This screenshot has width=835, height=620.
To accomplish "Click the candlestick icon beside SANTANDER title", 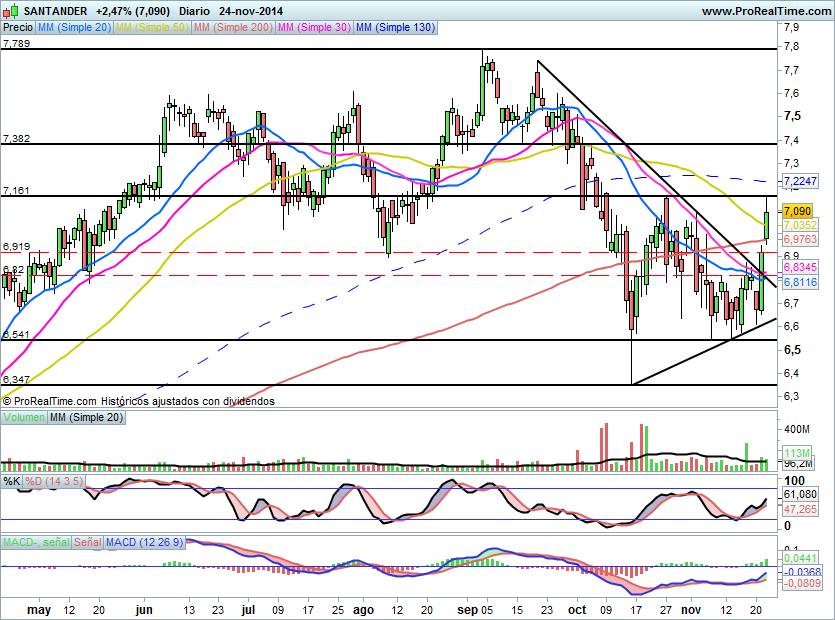I will [12, 11].
